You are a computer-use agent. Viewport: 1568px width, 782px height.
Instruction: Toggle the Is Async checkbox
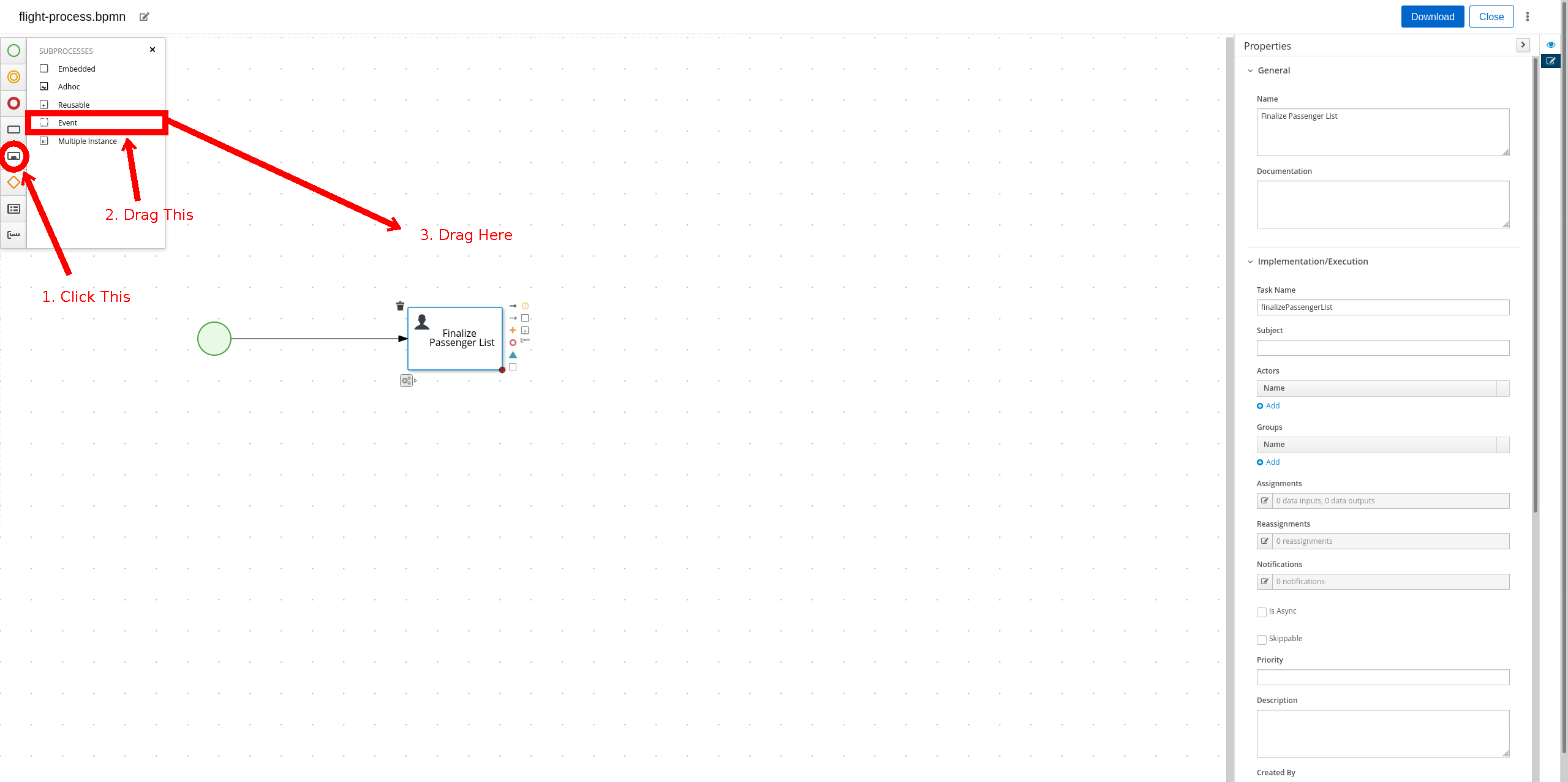click(1262, 611)
